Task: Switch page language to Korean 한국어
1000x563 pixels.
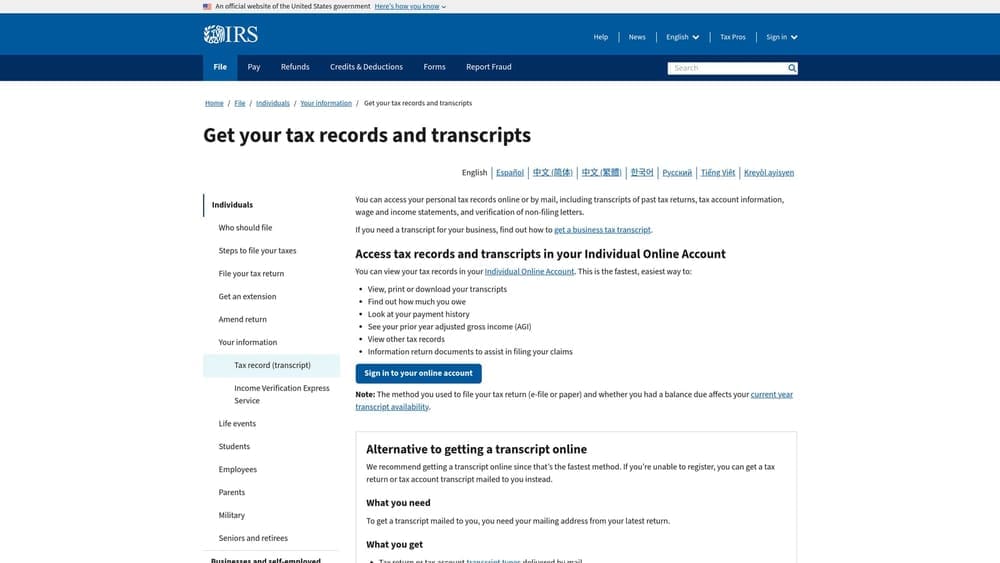Action: coord(642,173)
